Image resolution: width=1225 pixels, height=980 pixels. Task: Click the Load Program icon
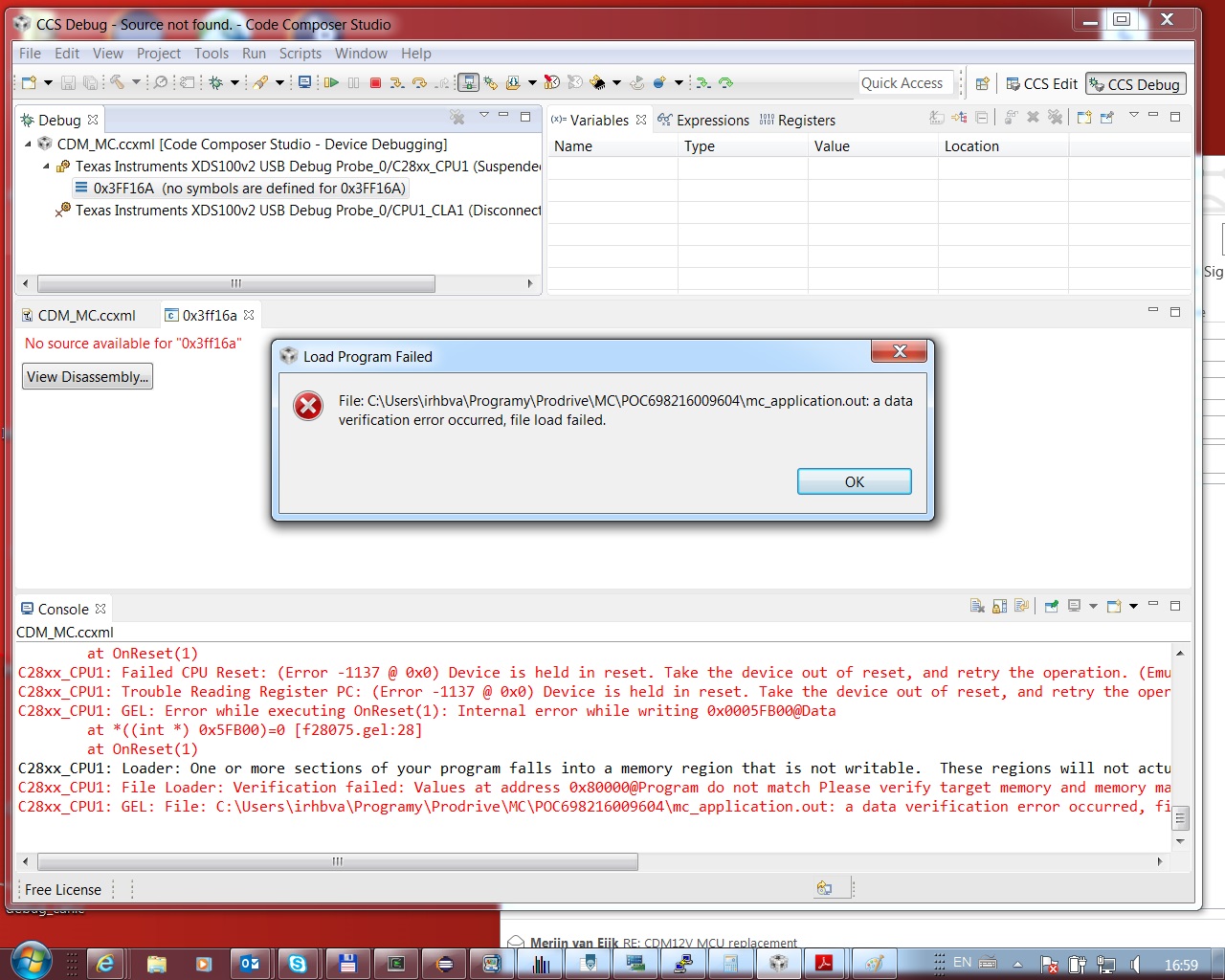(513, 83)
